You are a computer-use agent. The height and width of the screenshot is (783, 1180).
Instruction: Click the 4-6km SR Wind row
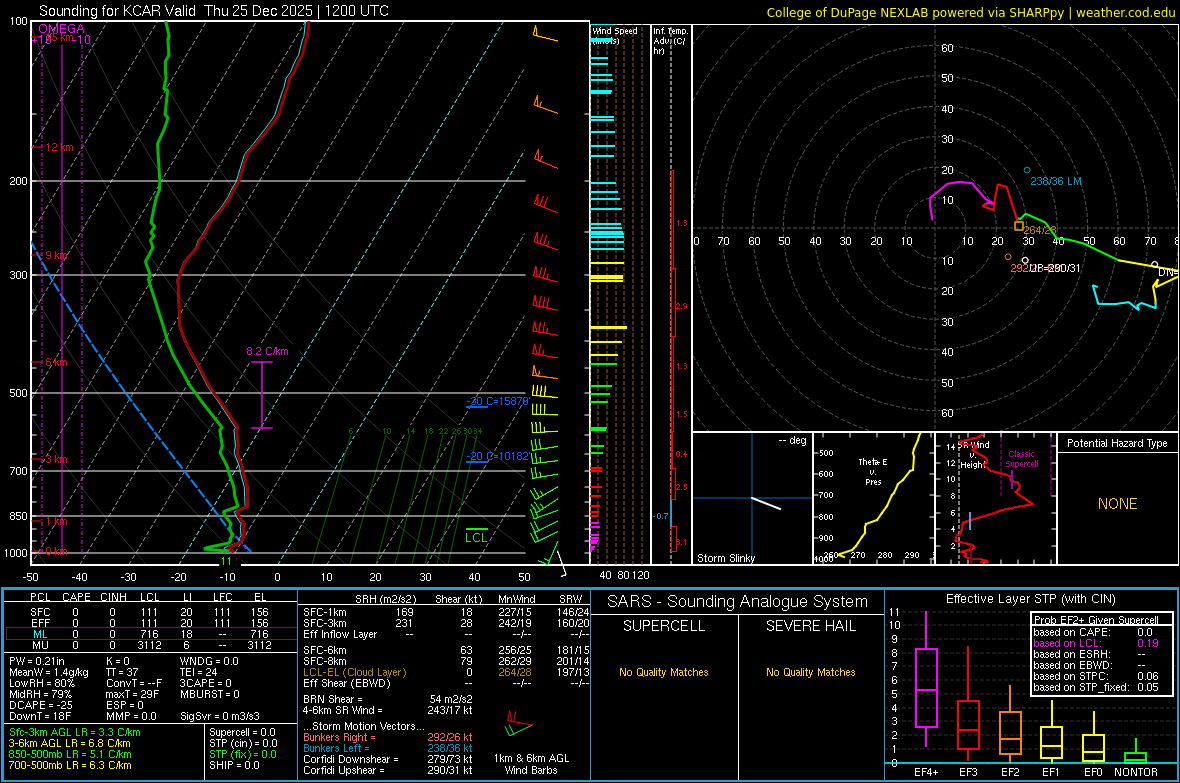(x=388, y=710)
